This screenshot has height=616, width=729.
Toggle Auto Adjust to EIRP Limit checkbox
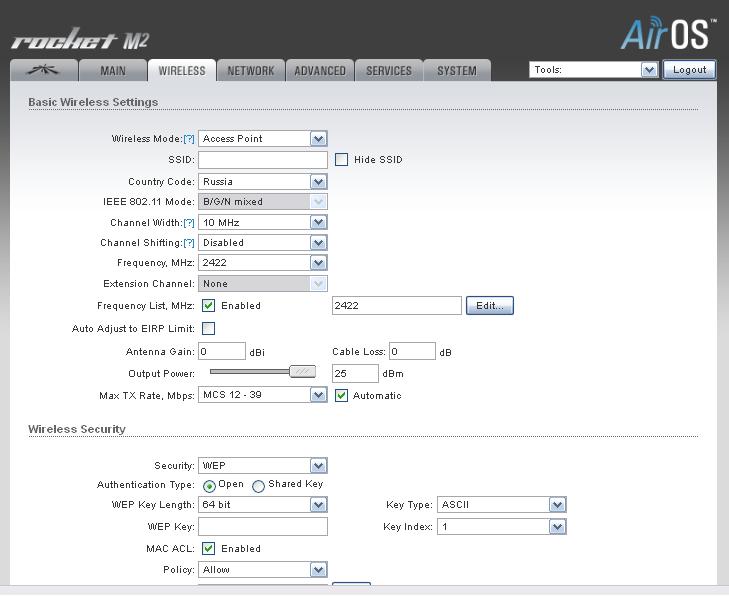pos(208,328)
